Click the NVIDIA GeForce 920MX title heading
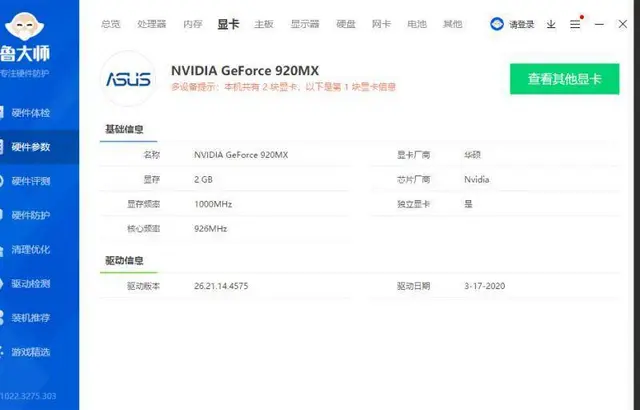The height and width of the screenshot is (410, 640). pyautogui.click(x=245, y=71)
